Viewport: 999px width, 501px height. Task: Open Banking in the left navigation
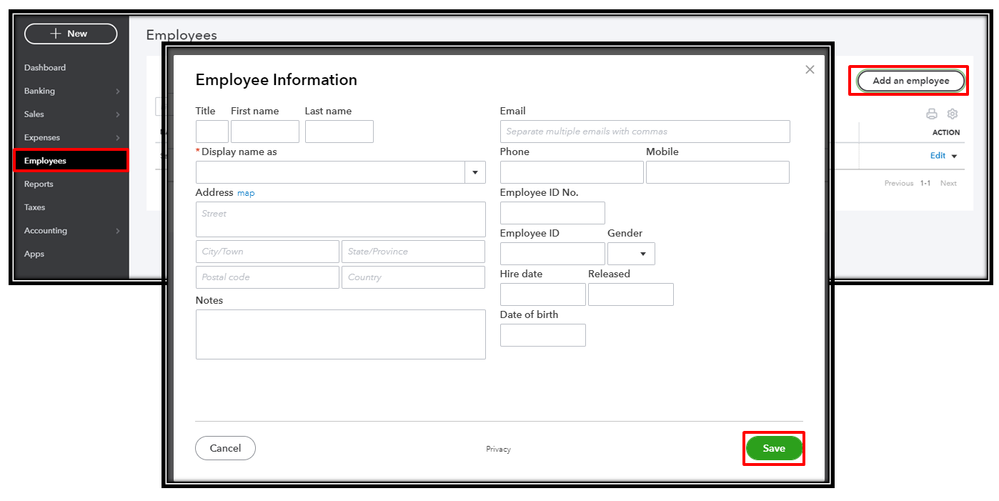click(40, 91)
